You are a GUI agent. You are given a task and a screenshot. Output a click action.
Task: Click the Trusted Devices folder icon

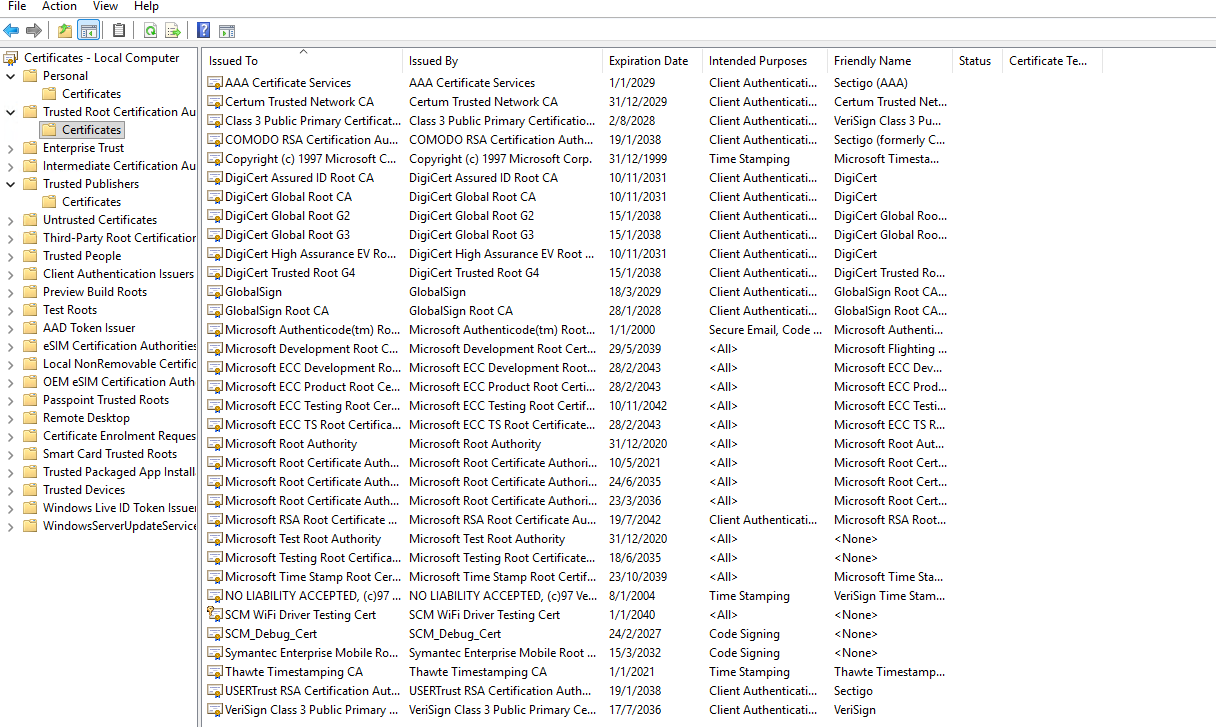(30, 490)
